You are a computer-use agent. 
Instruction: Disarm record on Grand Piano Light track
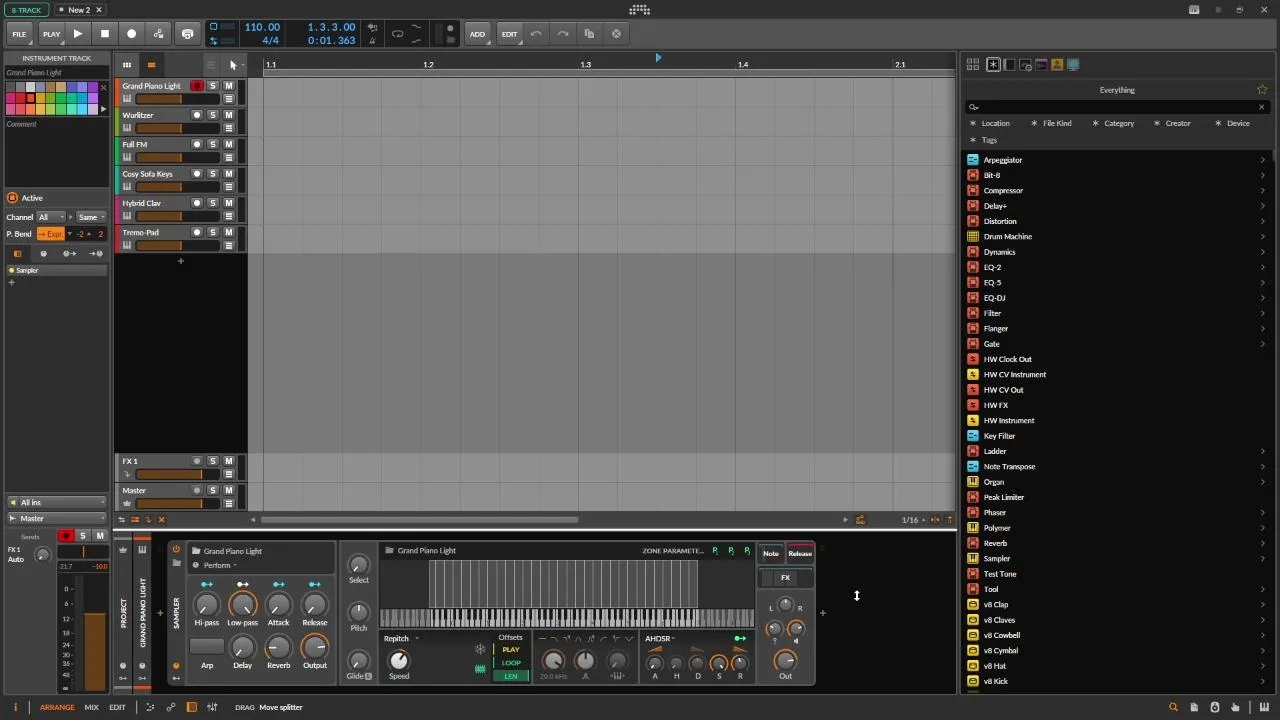(197, 86)
